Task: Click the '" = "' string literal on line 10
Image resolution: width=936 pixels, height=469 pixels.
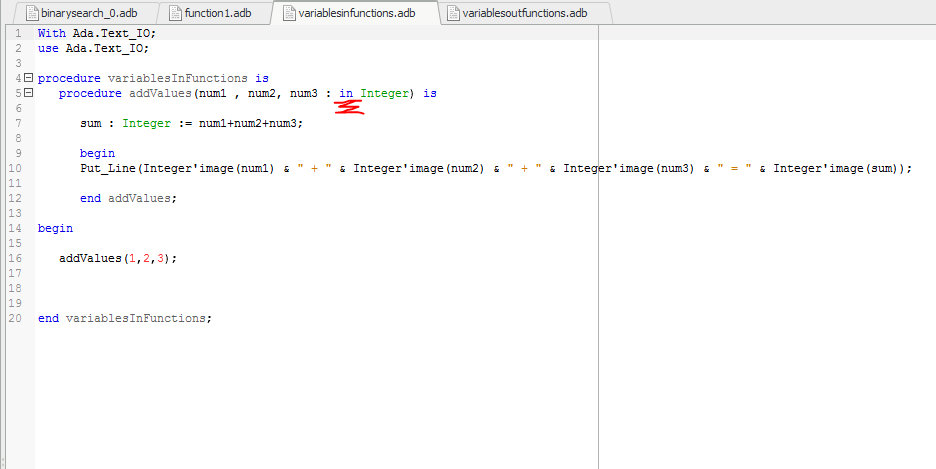Action: point(733,168)
